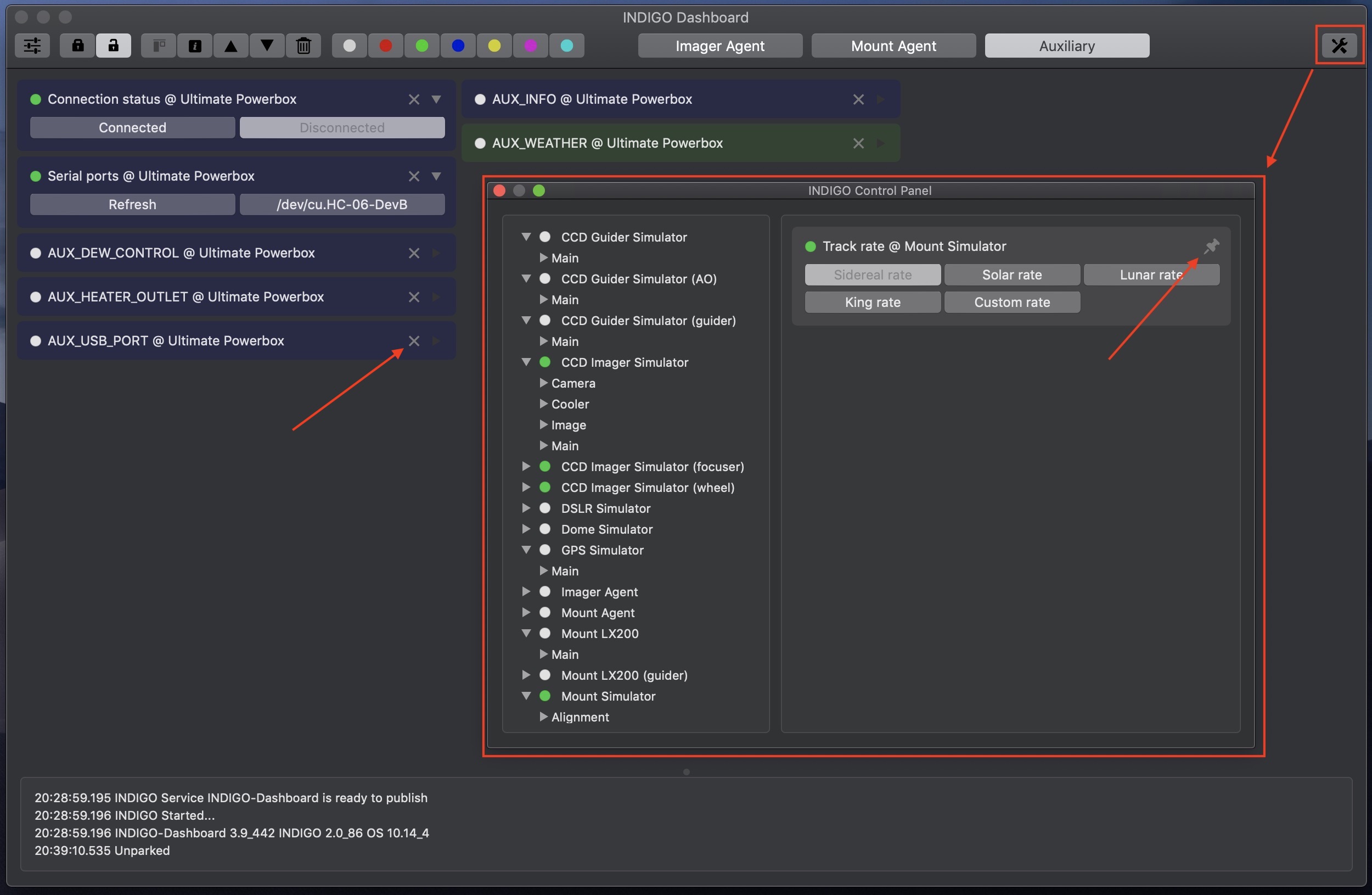The width and height of the screenshot is (1372, 895).
Task: Select Mount LX200 (guider) in tree
Action: click(x=625, y=675)
